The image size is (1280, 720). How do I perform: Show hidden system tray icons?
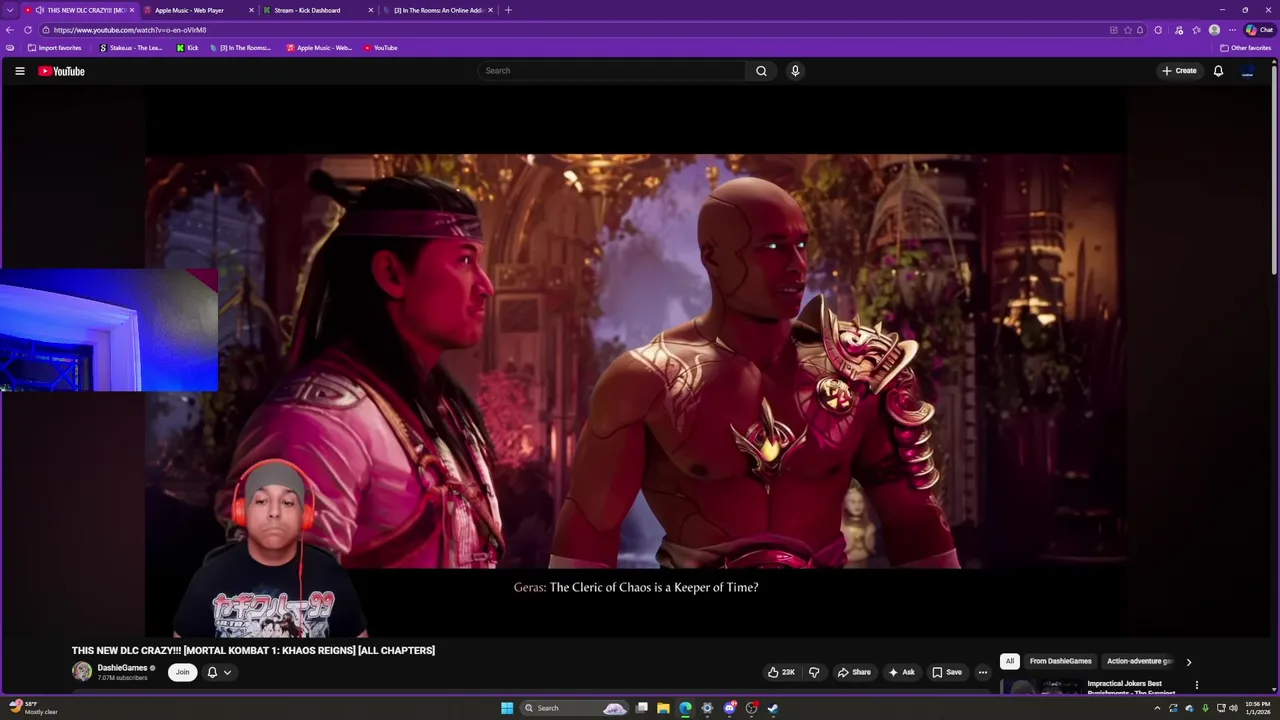point(1157,708)
